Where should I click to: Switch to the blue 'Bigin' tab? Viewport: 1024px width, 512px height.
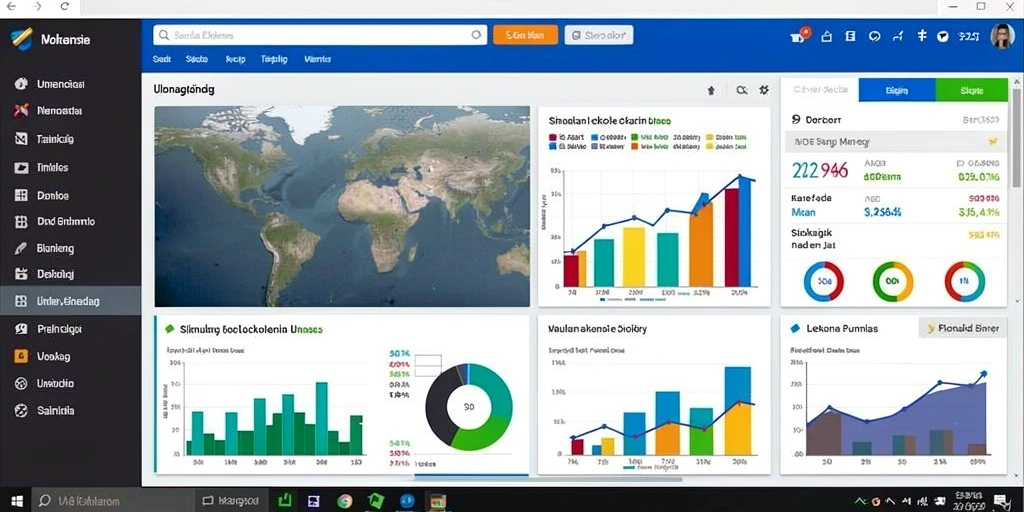click(x=897, y=90)
